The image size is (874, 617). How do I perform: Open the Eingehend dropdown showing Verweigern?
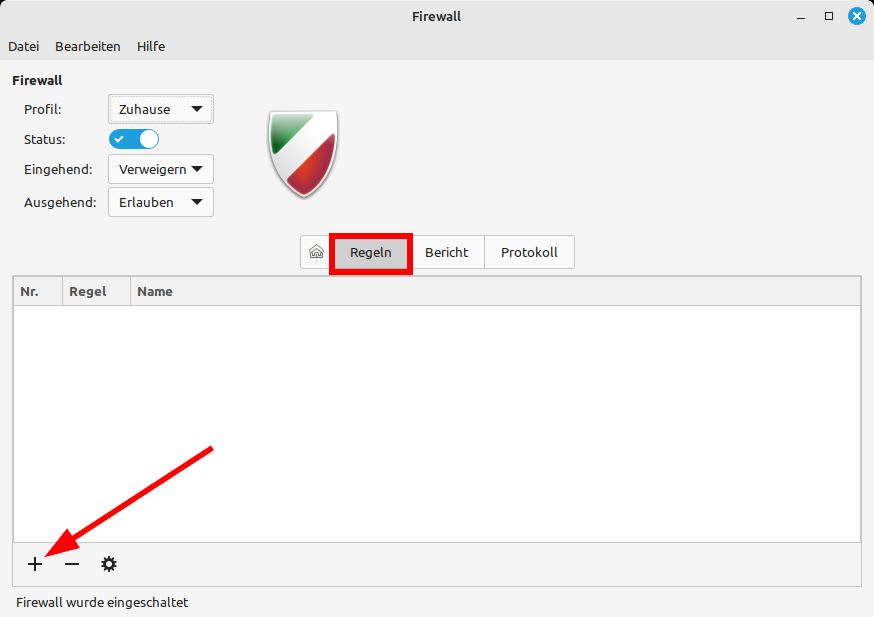160,169
